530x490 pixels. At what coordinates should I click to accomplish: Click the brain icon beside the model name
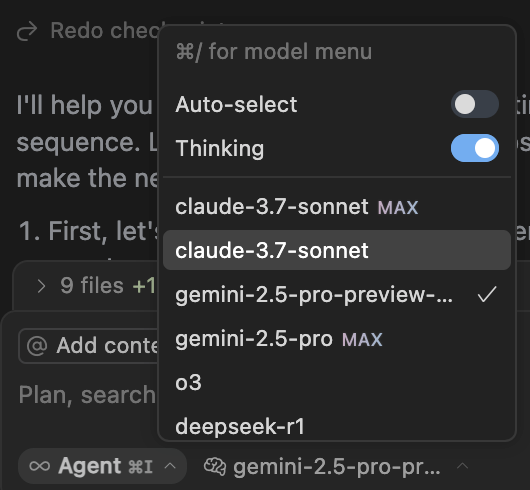(215, 467)
